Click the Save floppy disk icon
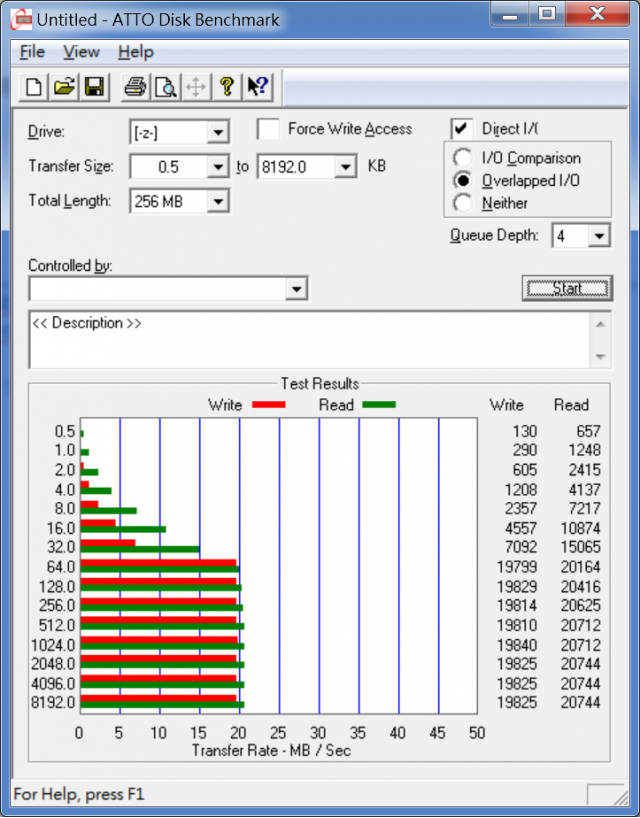Screen dimensions: 640x818 tap(94, 87)
